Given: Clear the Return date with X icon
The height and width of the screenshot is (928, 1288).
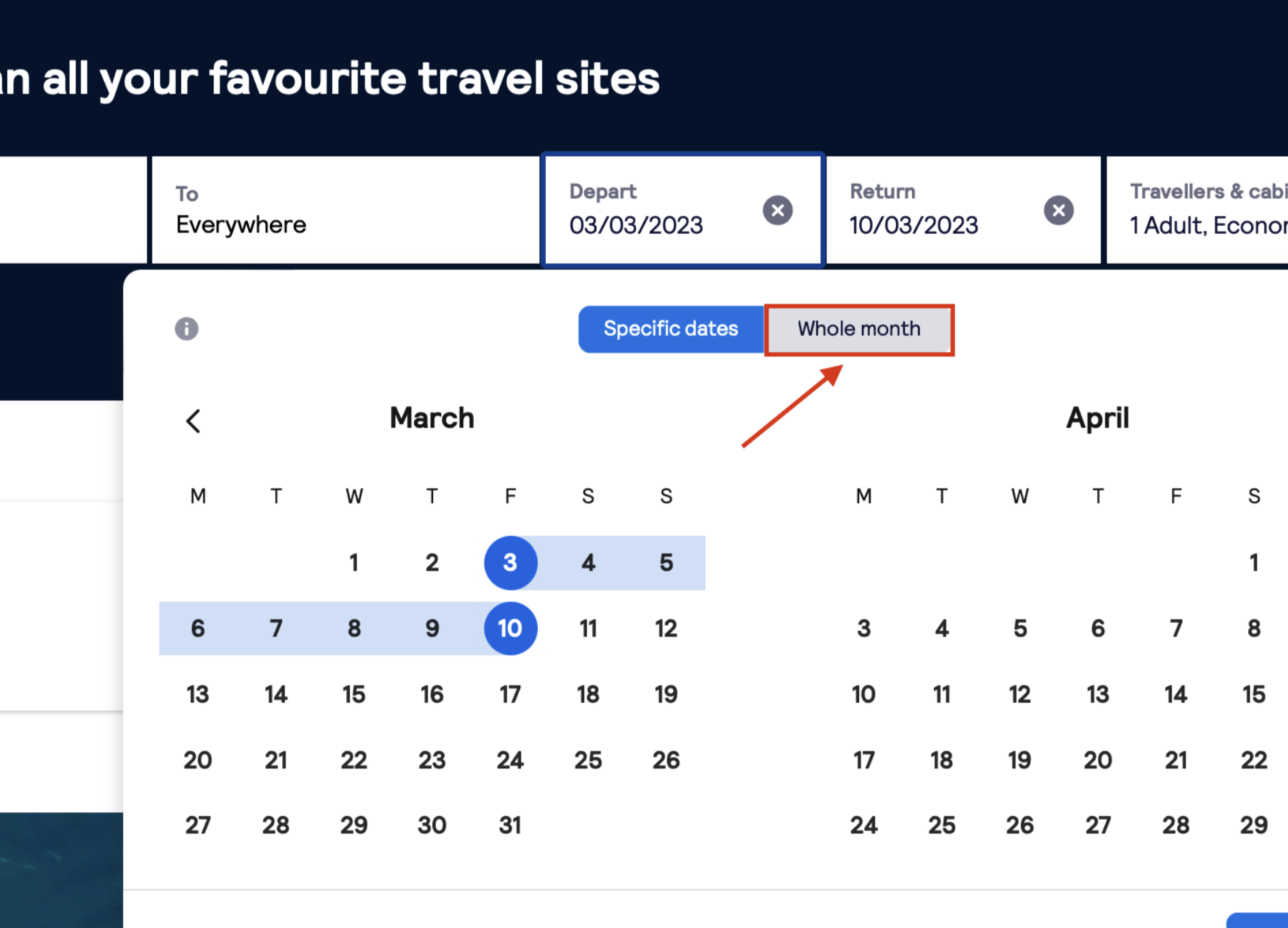Looking at the screenshot, I should (1058, 210).
